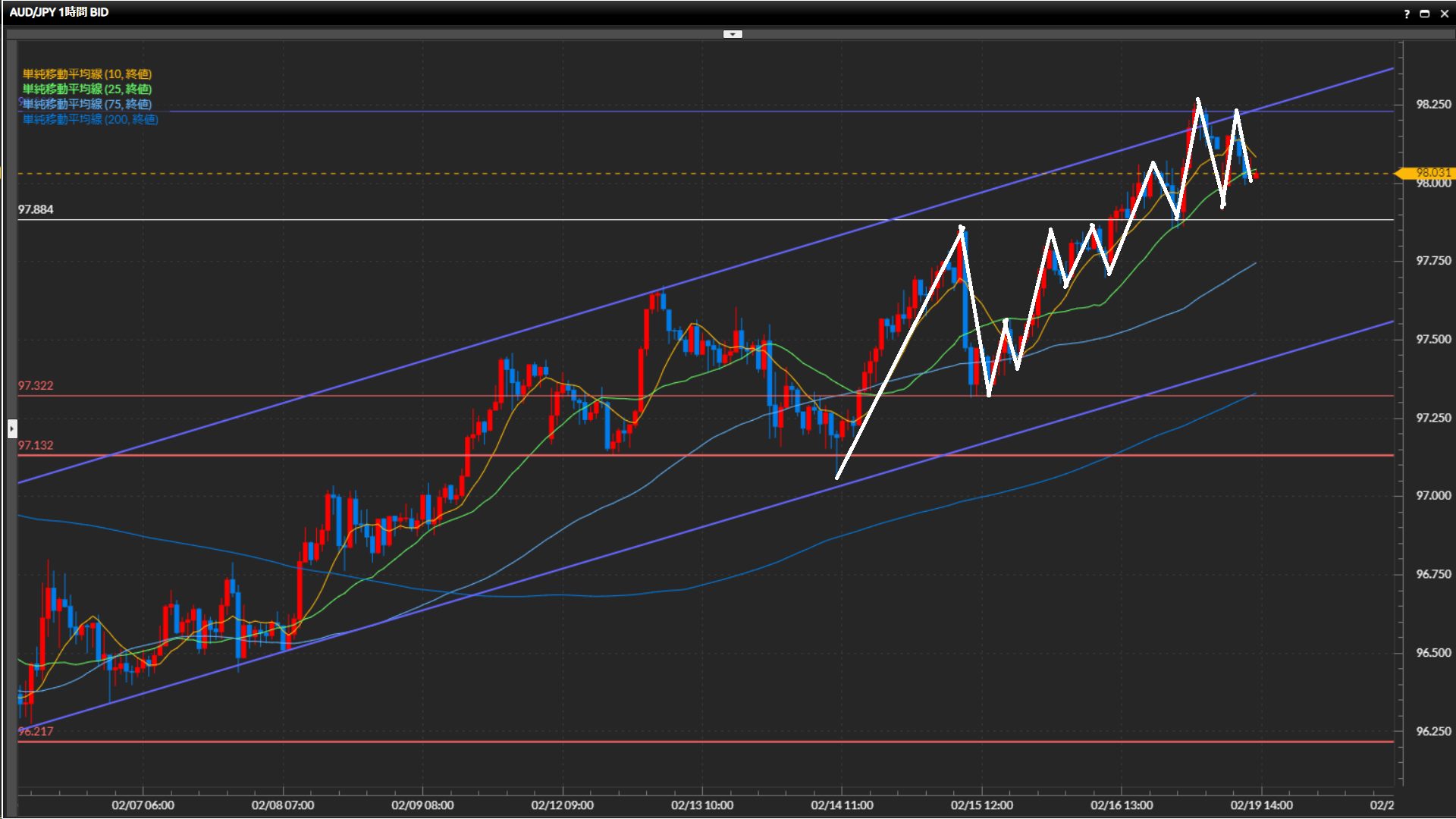Viewport: 1456px width, 819px height.
Task: Select the 75-period moving average label
Action: pos(87,104)
